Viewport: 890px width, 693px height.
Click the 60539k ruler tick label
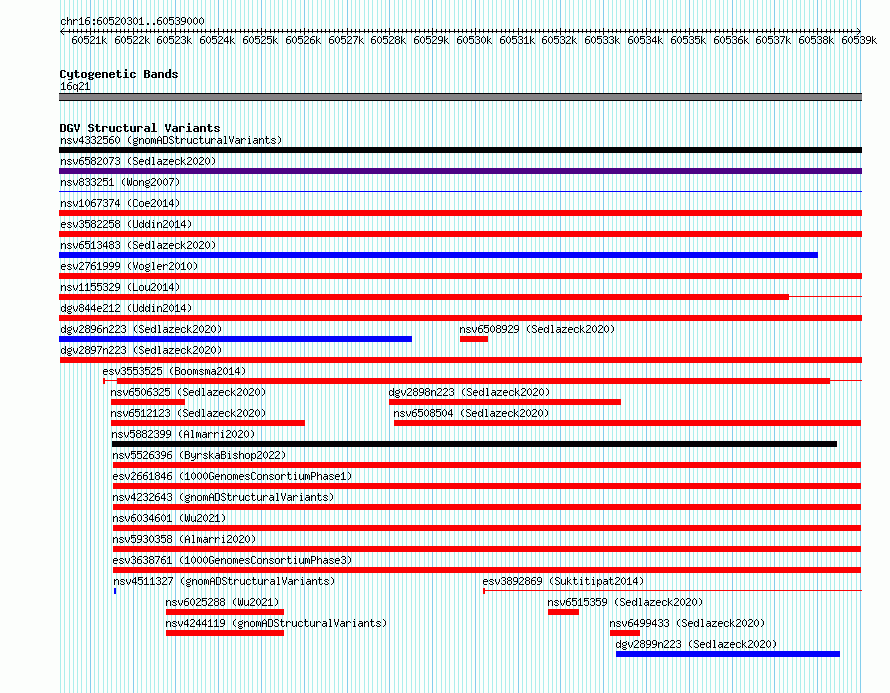point(859,40)
